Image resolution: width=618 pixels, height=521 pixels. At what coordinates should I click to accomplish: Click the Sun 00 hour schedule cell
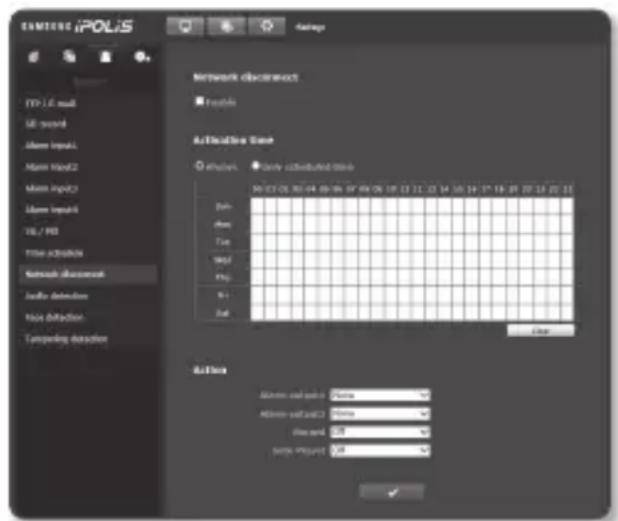click(257, 207)
